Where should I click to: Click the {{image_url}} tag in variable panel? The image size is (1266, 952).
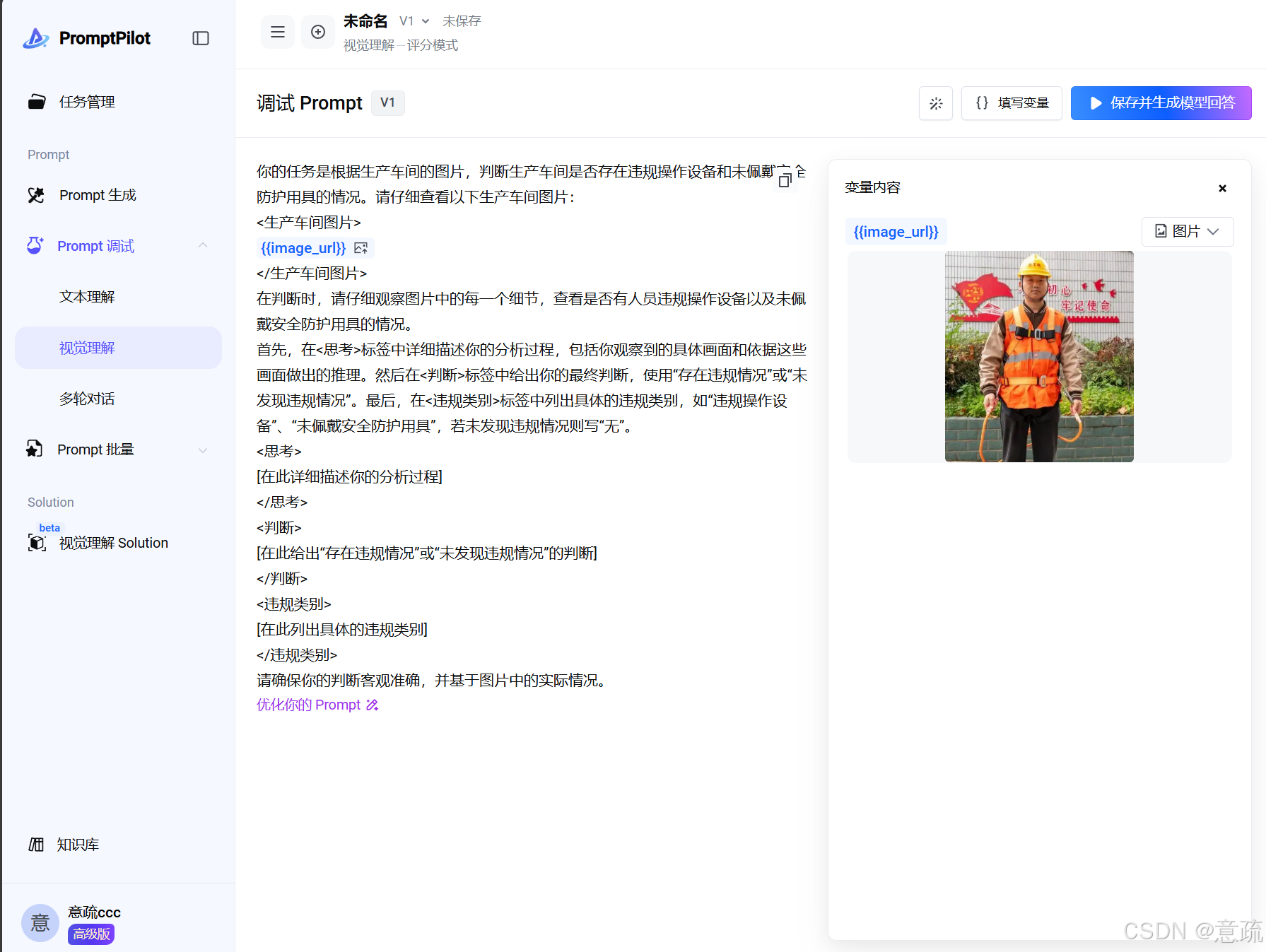pyautogui.click(x=896, y=232)
